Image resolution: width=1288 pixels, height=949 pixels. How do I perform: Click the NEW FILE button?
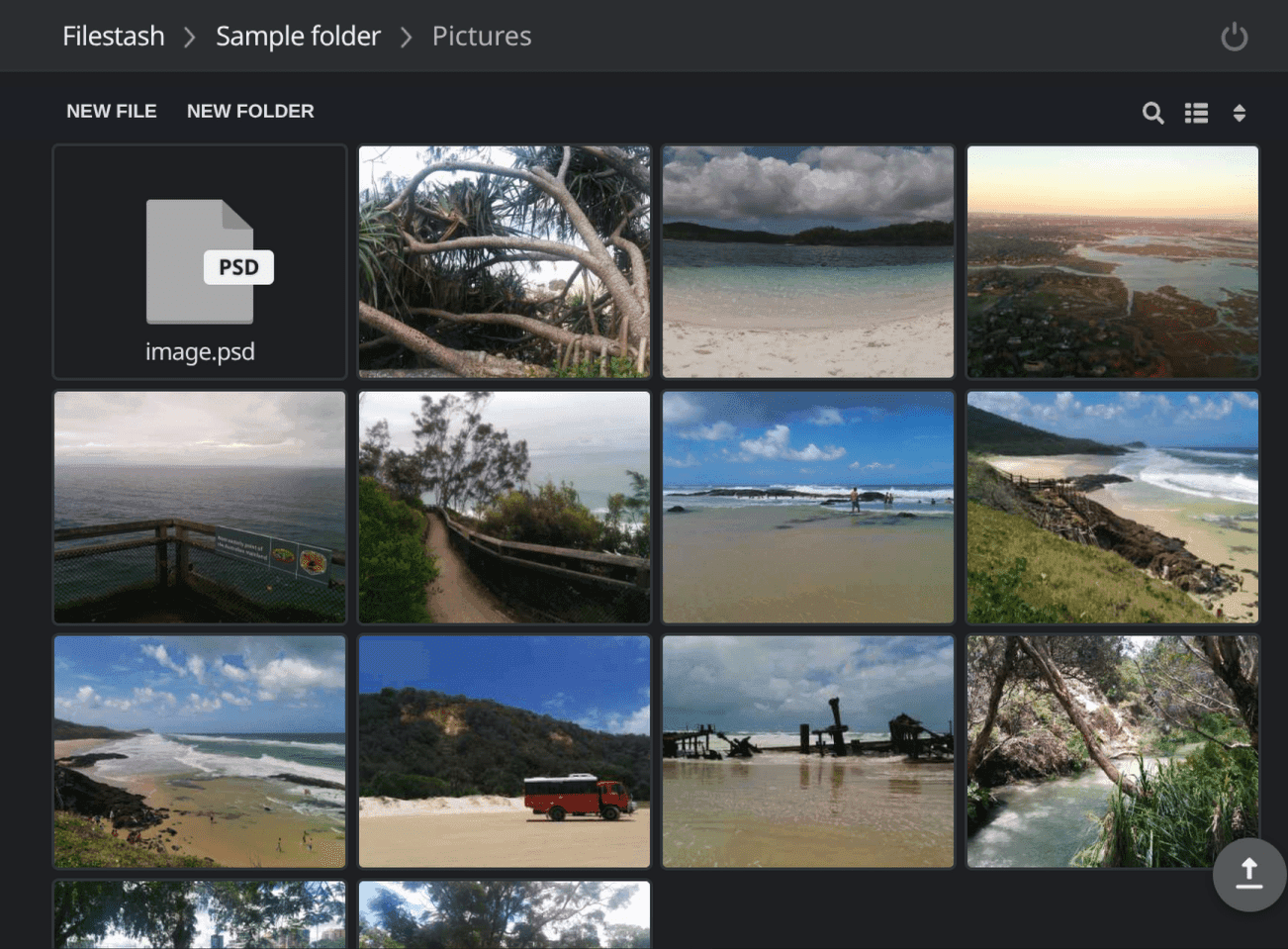point(112,111)
